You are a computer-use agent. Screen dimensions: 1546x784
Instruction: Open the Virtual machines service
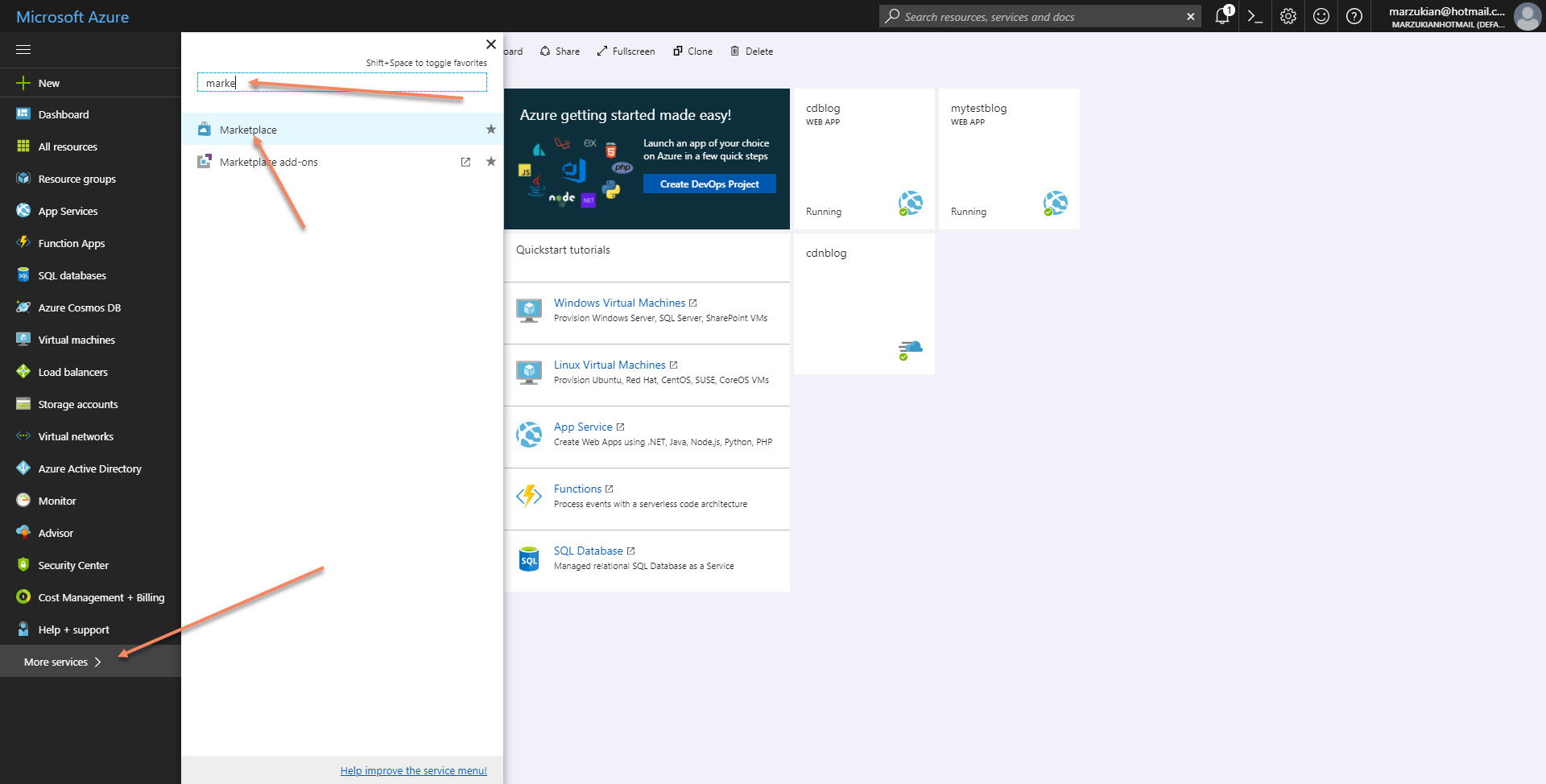pyautogui.click(x=75, y=339)
